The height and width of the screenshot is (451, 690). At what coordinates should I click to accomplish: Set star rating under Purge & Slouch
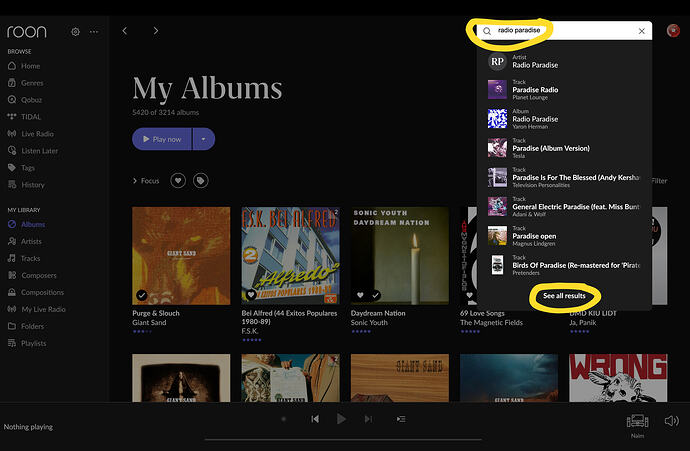pyautogui.click(x=142, y=331)
